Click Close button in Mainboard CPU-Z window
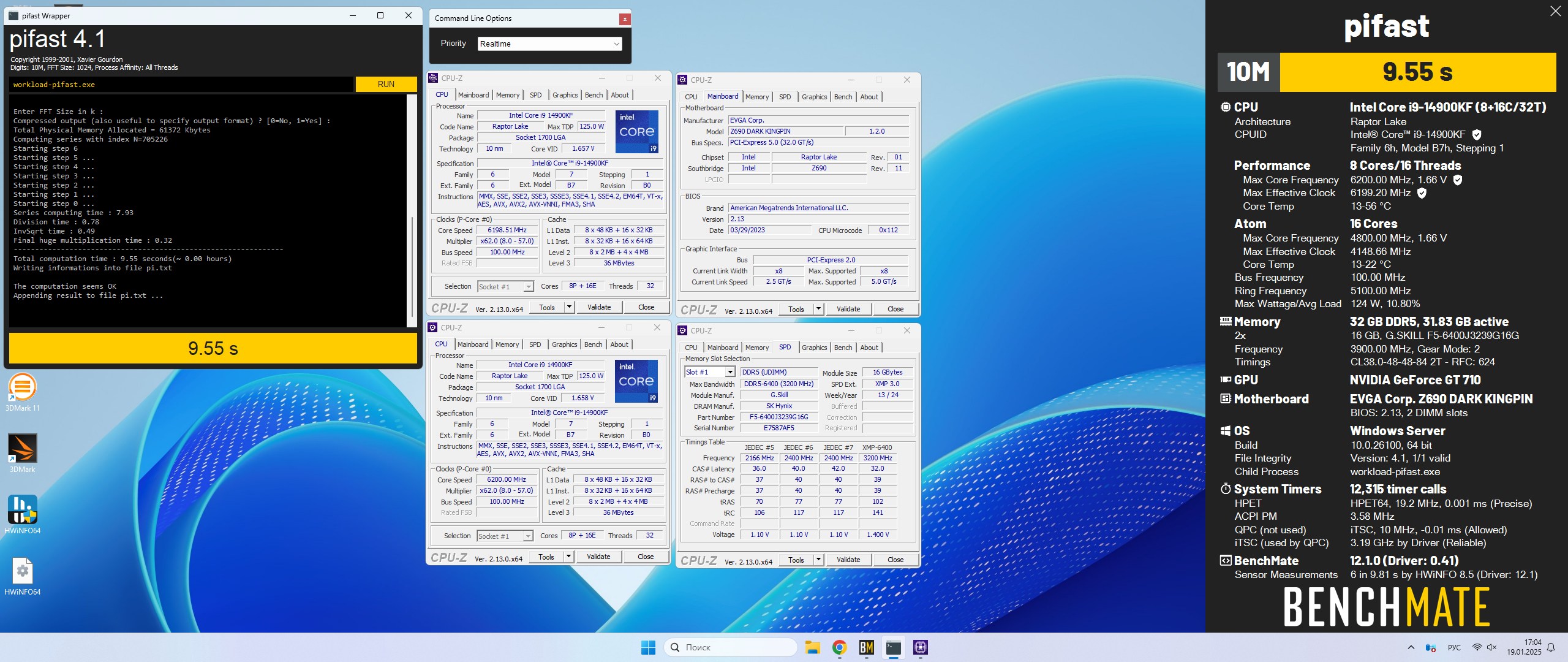The width and height of the screenshot is (1568, 662). 895,309
